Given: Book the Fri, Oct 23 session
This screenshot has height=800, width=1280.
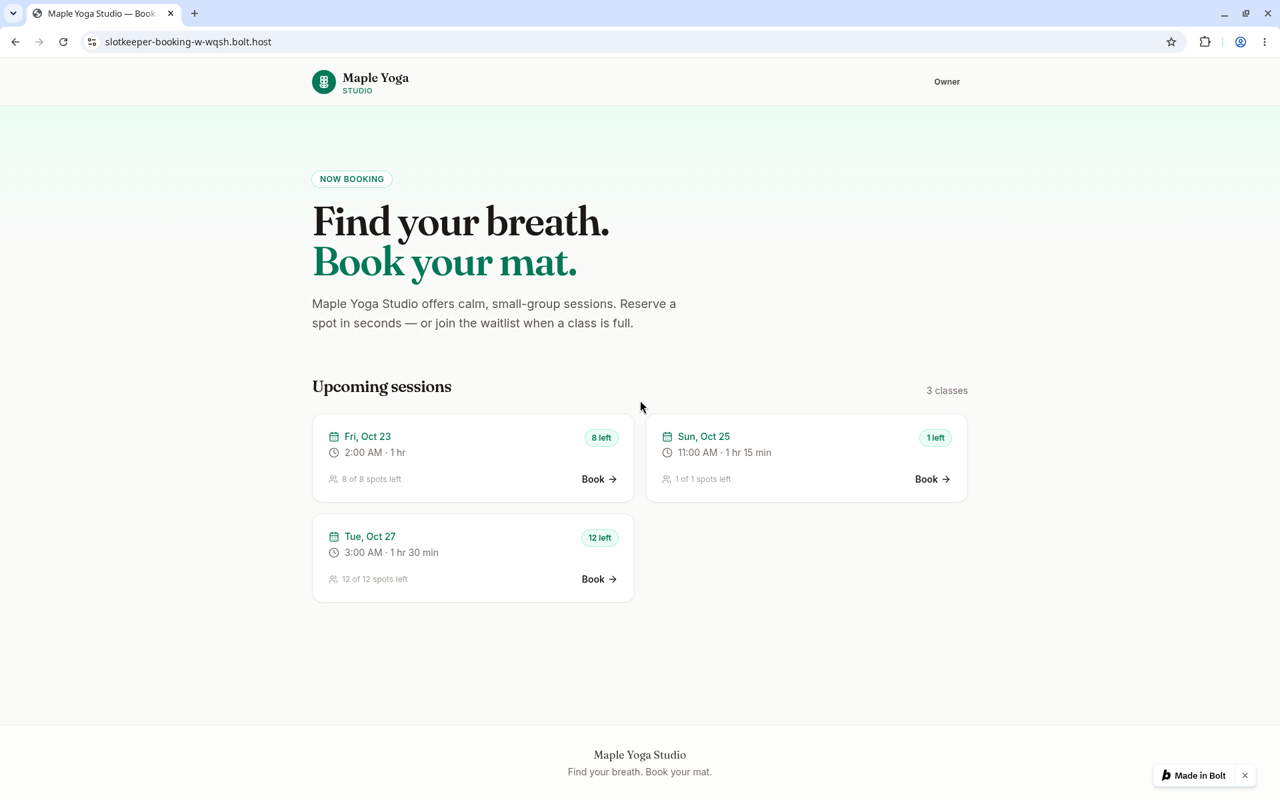Looking at the screenshot, I should [599, 479].
